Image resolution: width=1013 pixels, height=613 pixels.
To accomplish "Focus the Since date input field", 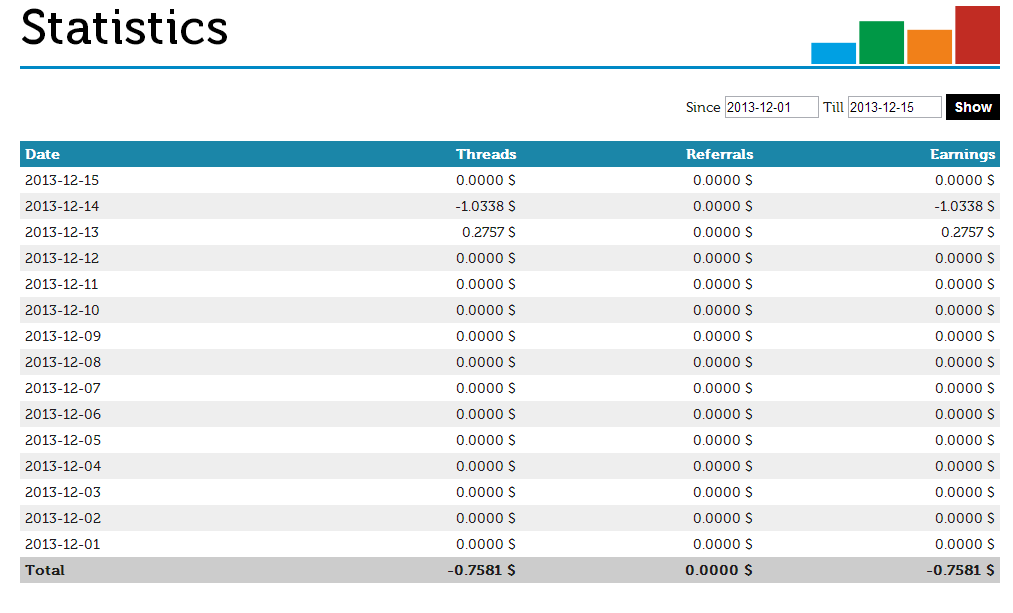I will (x=771, y=107).
